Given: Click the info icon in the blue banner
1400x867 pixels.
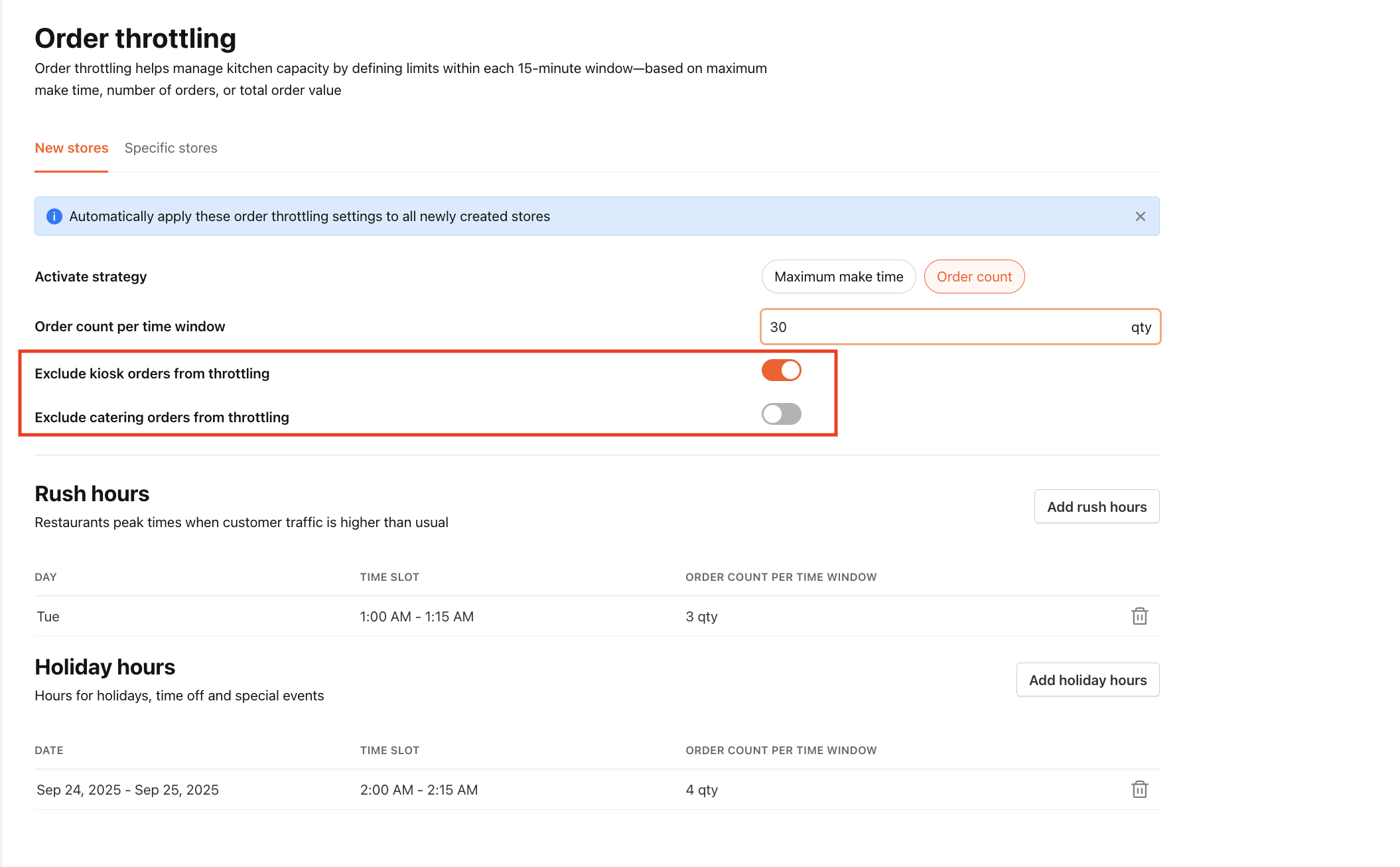Looking at the screenshot, I should click(54, 216).
